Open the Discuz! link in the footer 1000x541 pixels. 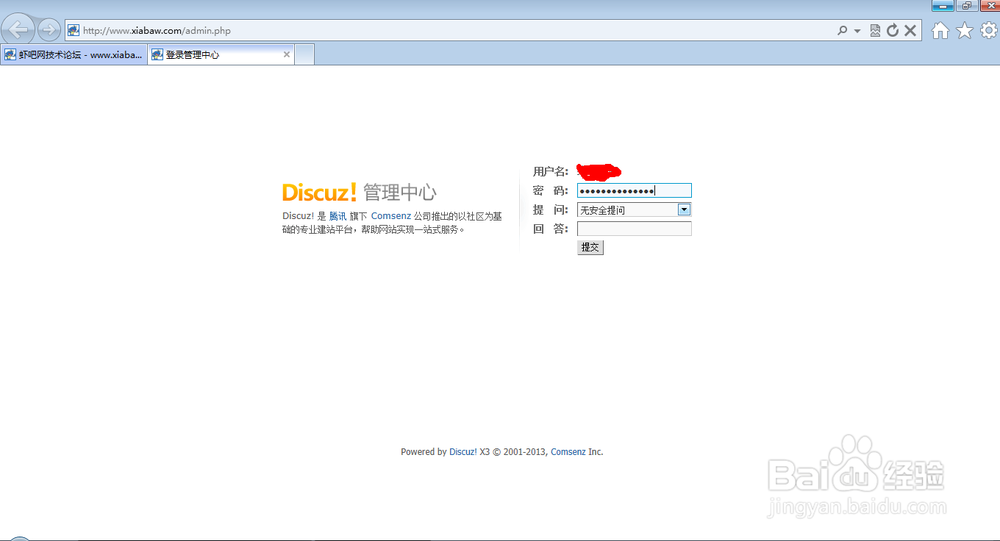[x=463, y=452]
